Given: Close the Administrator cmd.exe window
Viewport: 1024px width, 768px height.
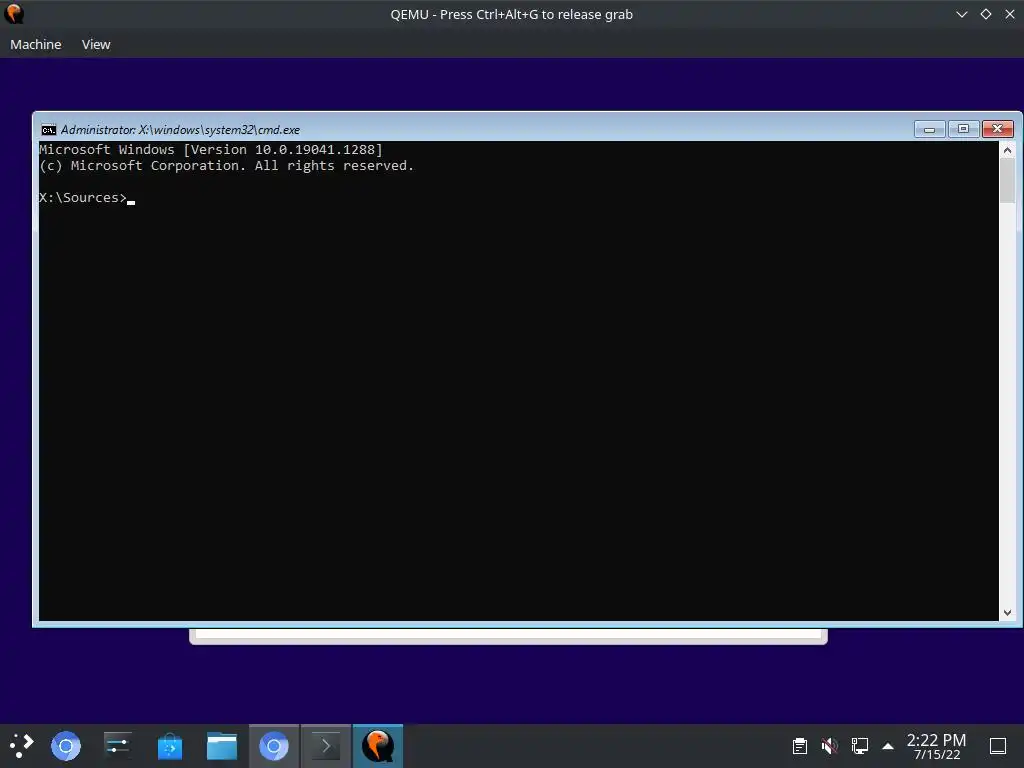Looking at the screenshot, I should pos(997,129).
